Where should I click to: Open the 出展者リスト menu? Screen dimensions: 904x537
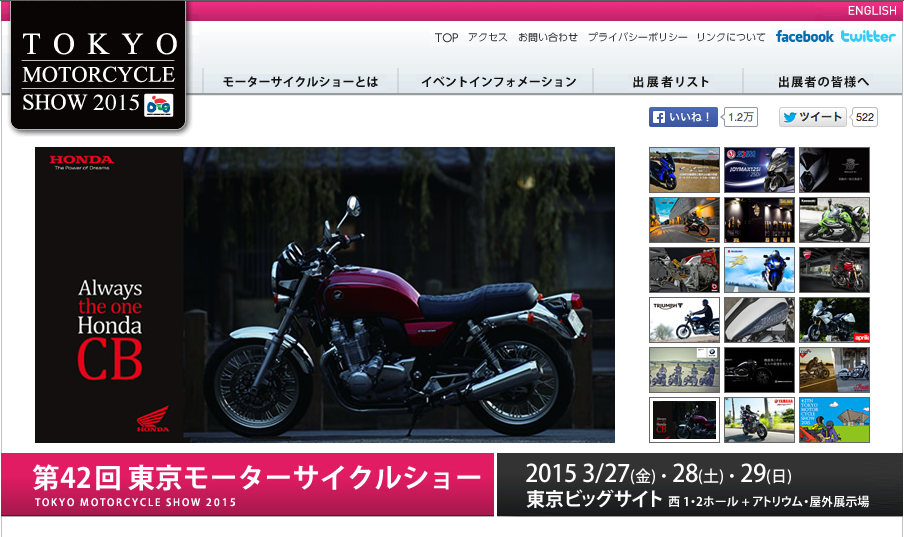tap(671, 81)
